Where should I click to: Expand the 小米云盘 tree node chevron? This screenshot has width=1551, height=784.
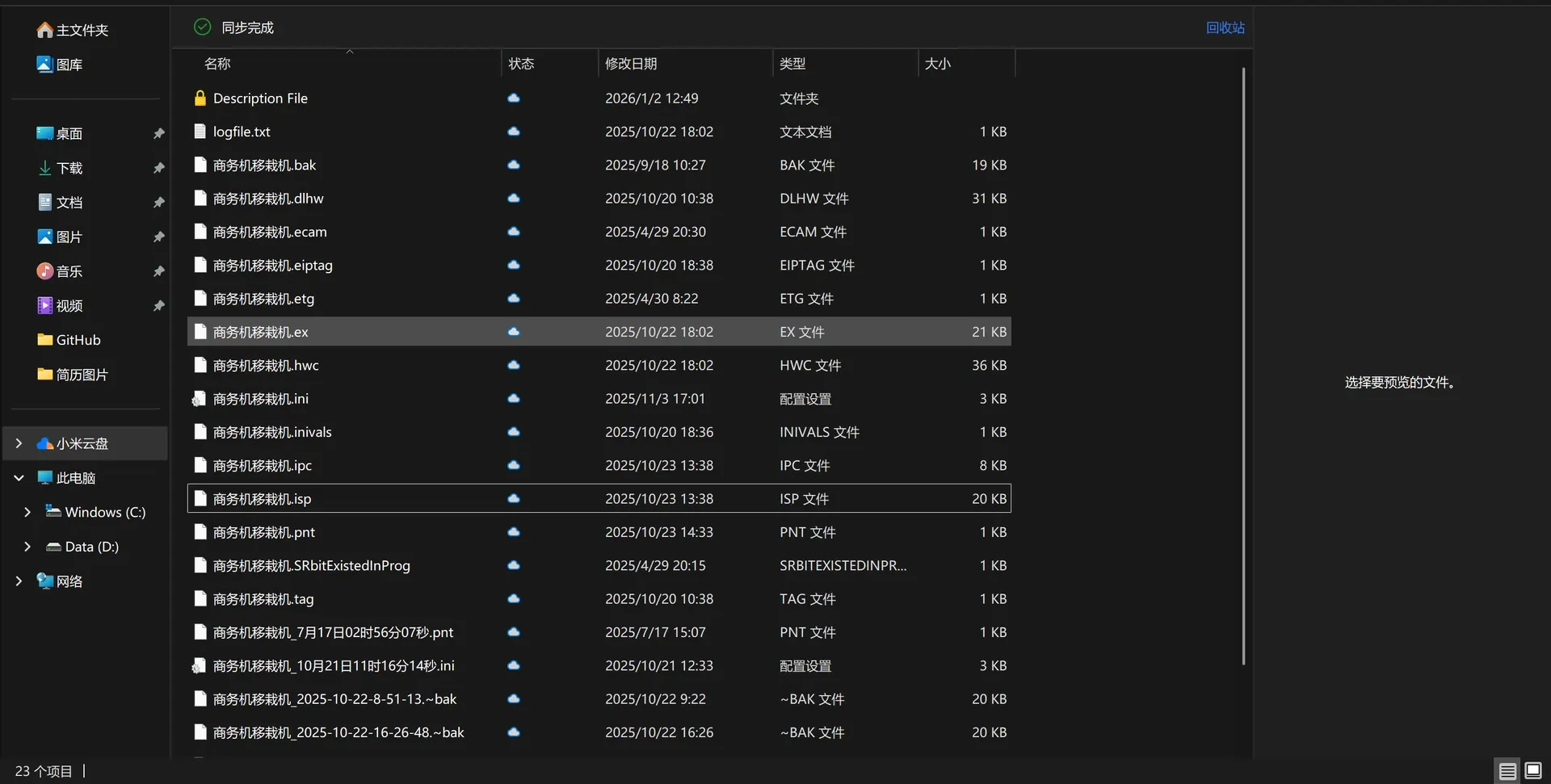click(19, 443)
